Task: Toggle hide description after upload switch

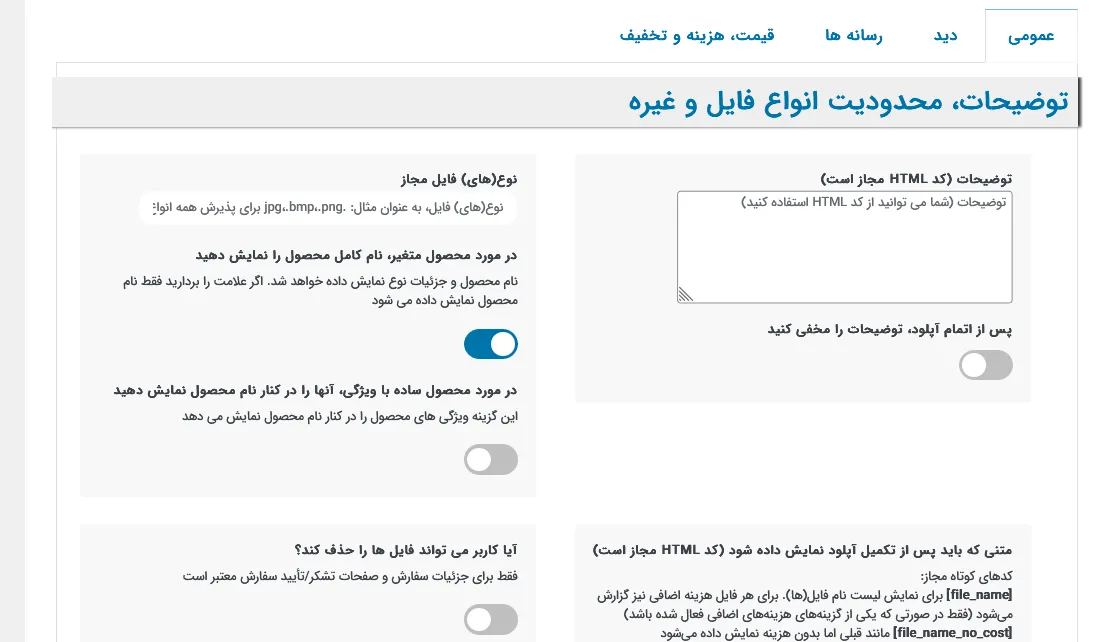Action: pos(985,365)
